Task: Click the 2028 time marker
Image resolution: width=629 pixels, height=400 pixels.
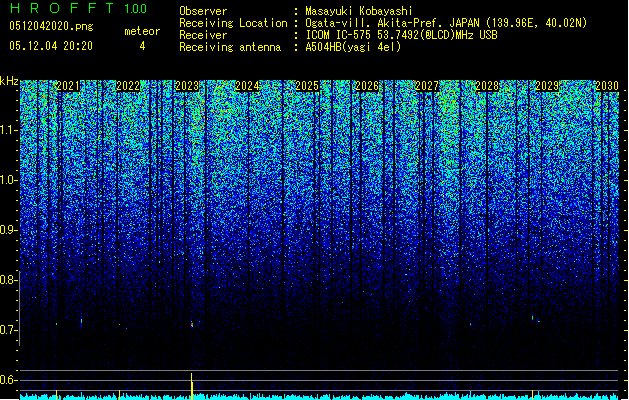Action: pyautogui.click(x=487, y=86)
